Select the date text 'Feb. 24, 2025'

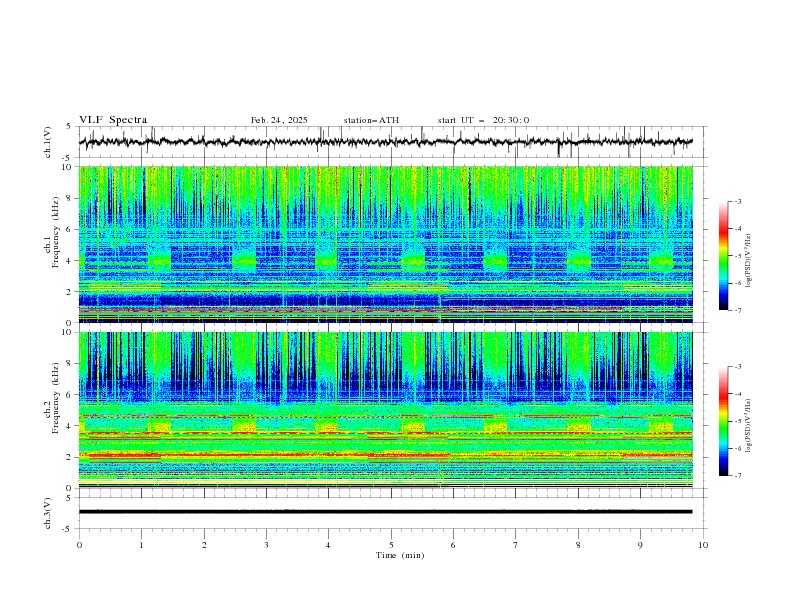coord(279,120)
